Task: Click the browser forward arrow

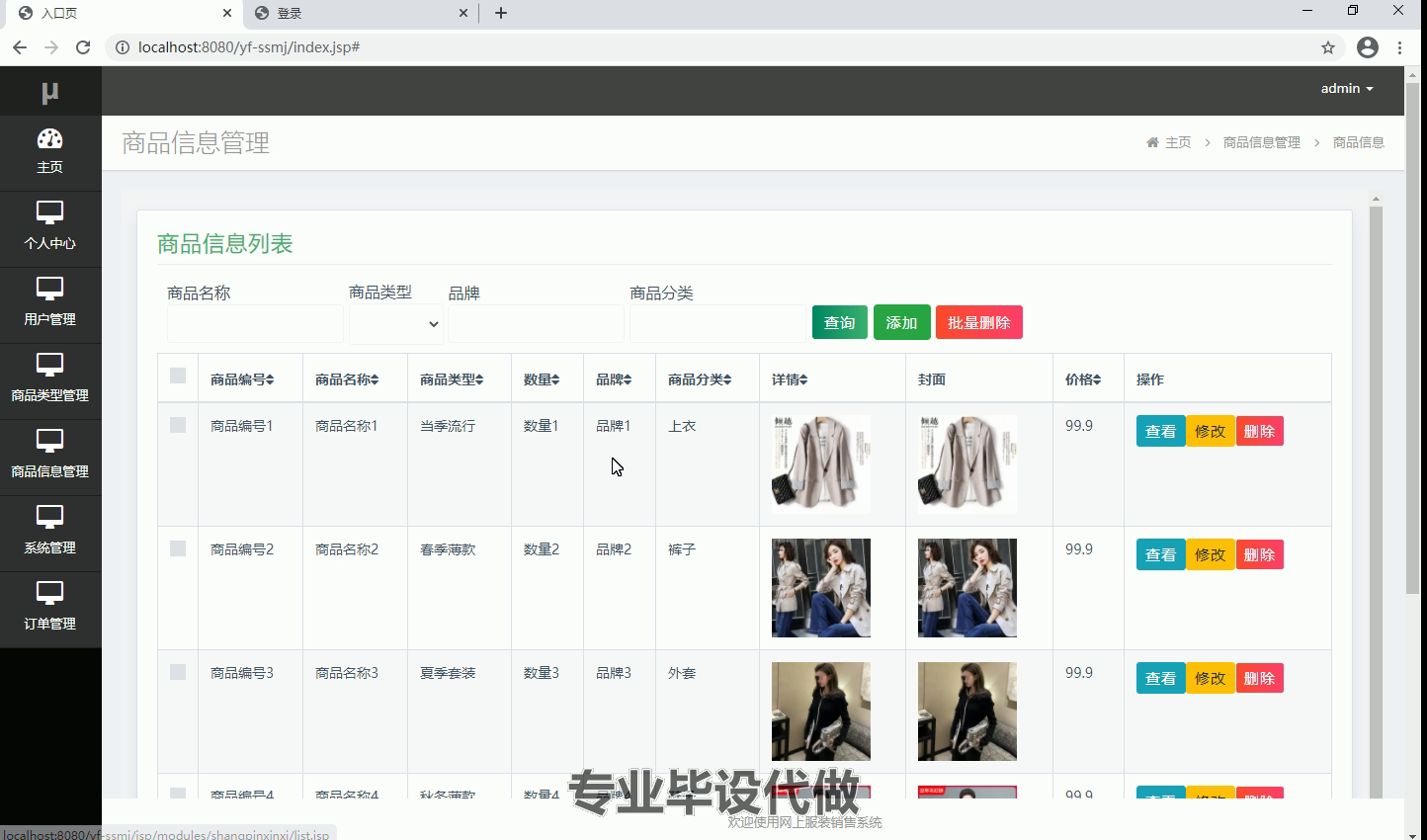Action: pos(51,47)
